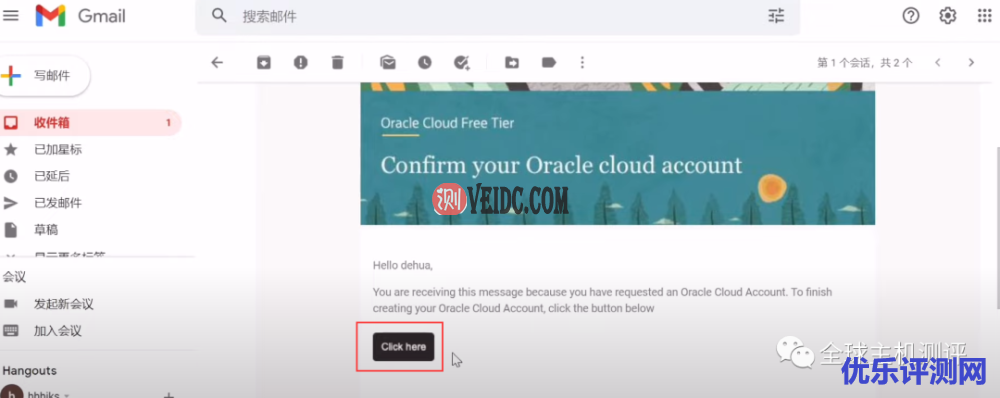Report this email as spam

tap(300, 62)
